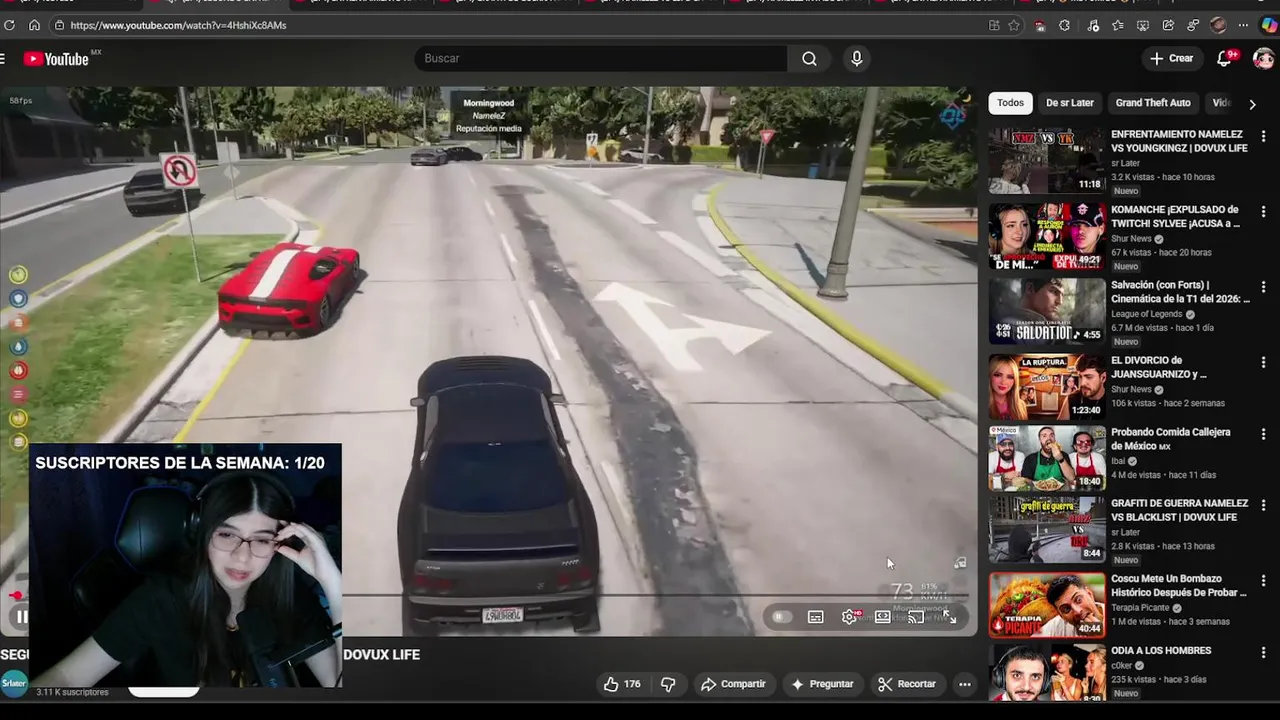The height and width of the screenshot is (720, 1280).
Task: Open the browser screenshot capture tool
Action: tap(1143, 25)
